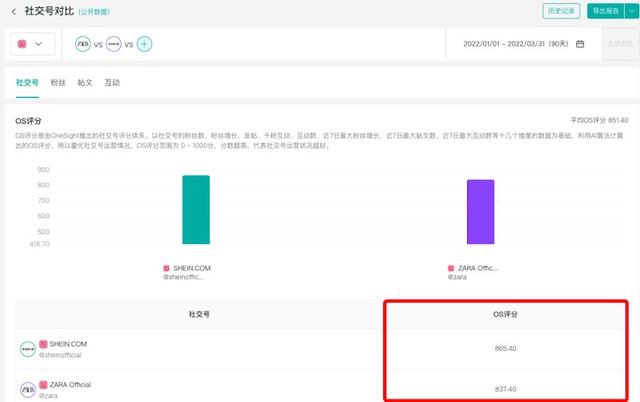Click the Instagram icon beside ZARA Official row

click(43, 384)
